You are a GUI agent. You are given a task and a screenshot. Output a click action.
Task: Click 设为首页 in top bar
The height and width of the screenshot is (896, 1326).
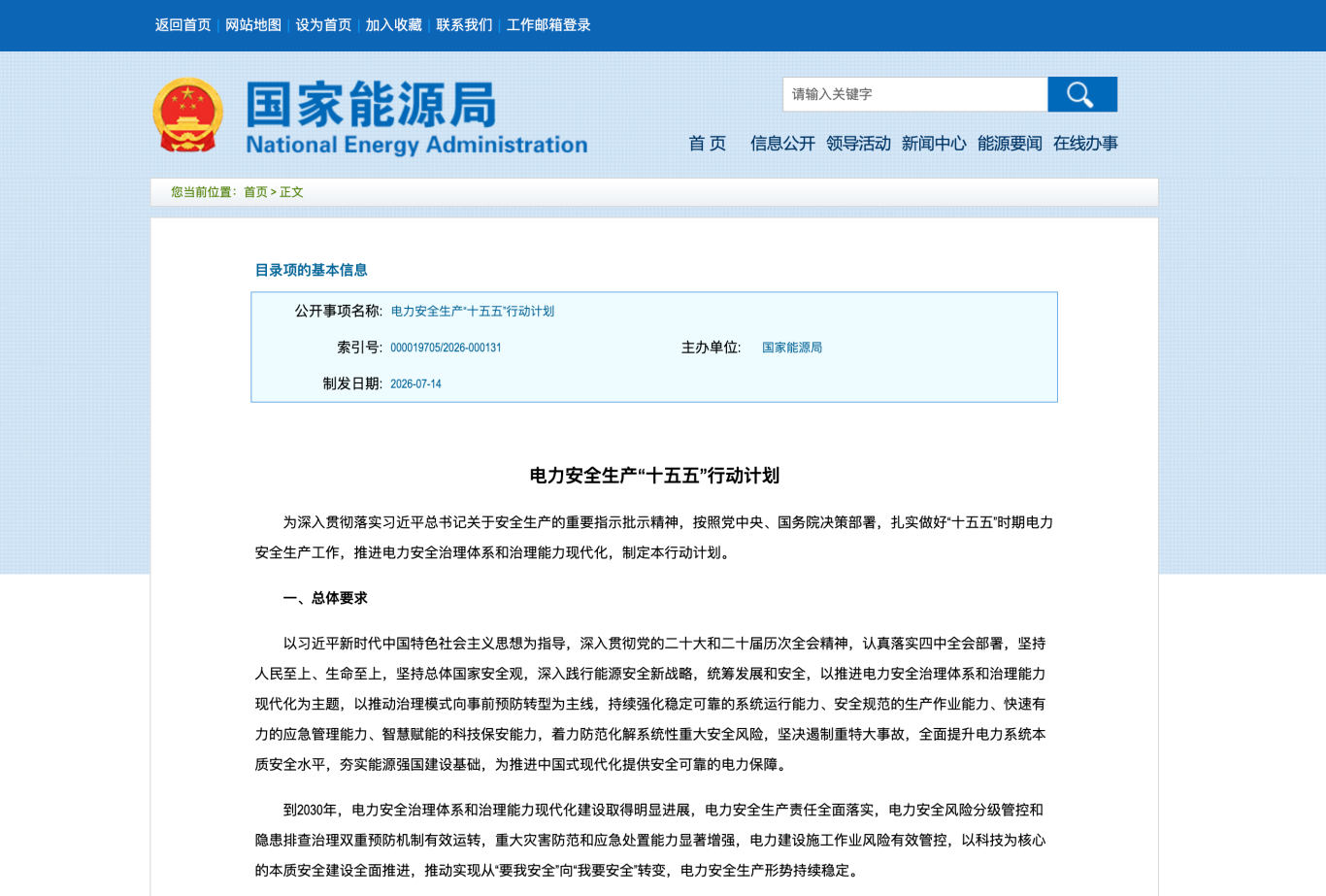[x=323, y=25]
